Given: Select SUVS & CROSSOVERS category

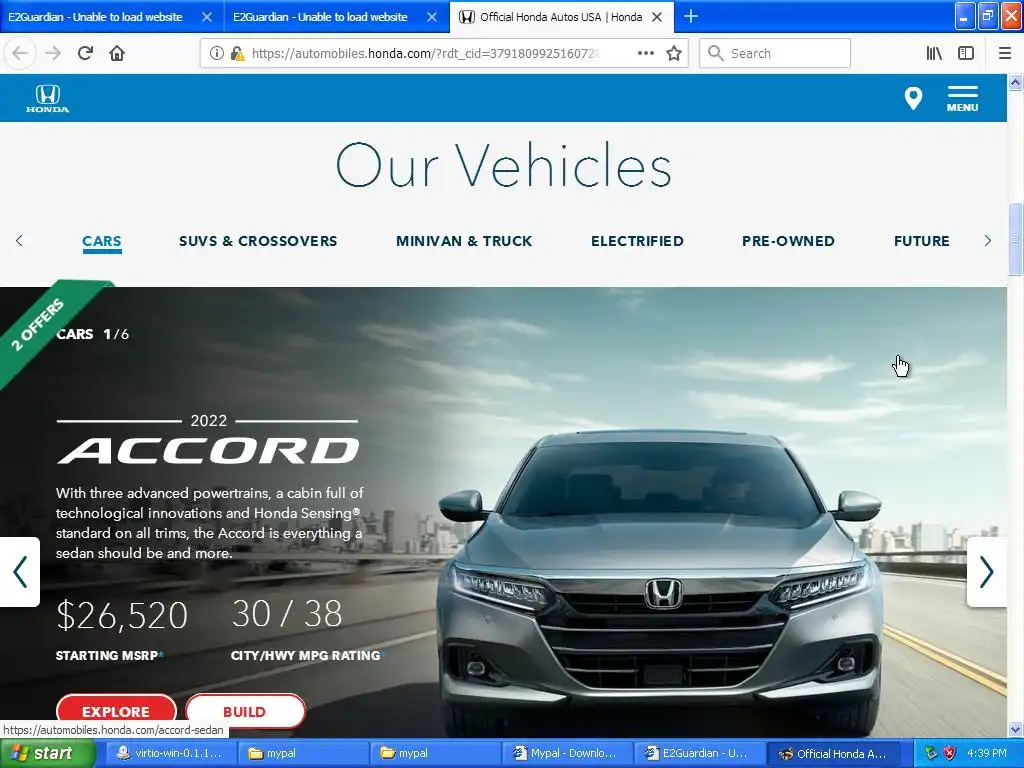Looking at the screenshot, I should (x=258, y=241).
